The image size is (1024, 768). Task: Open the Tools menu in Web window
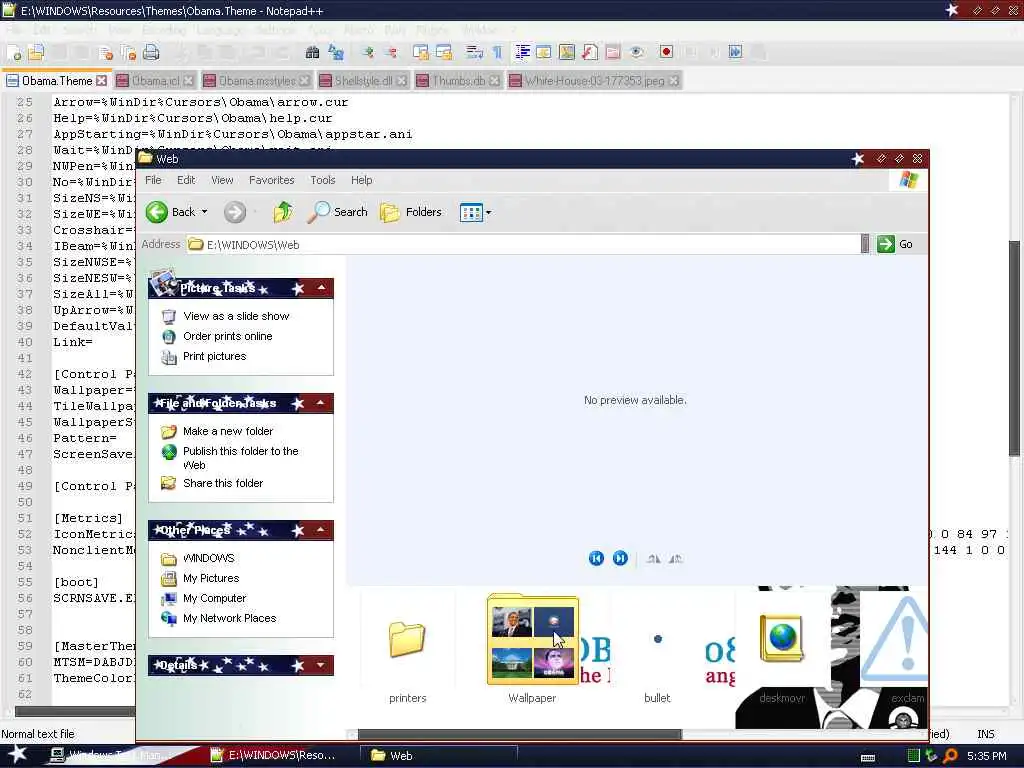[323, 180]
